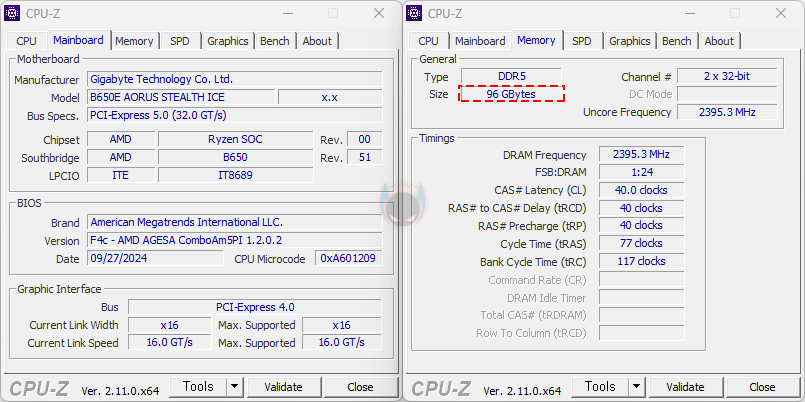Close the right CPU-Z window with X
Image resolution: width=805 pixels, height=402 pixels.
point(781,13)
